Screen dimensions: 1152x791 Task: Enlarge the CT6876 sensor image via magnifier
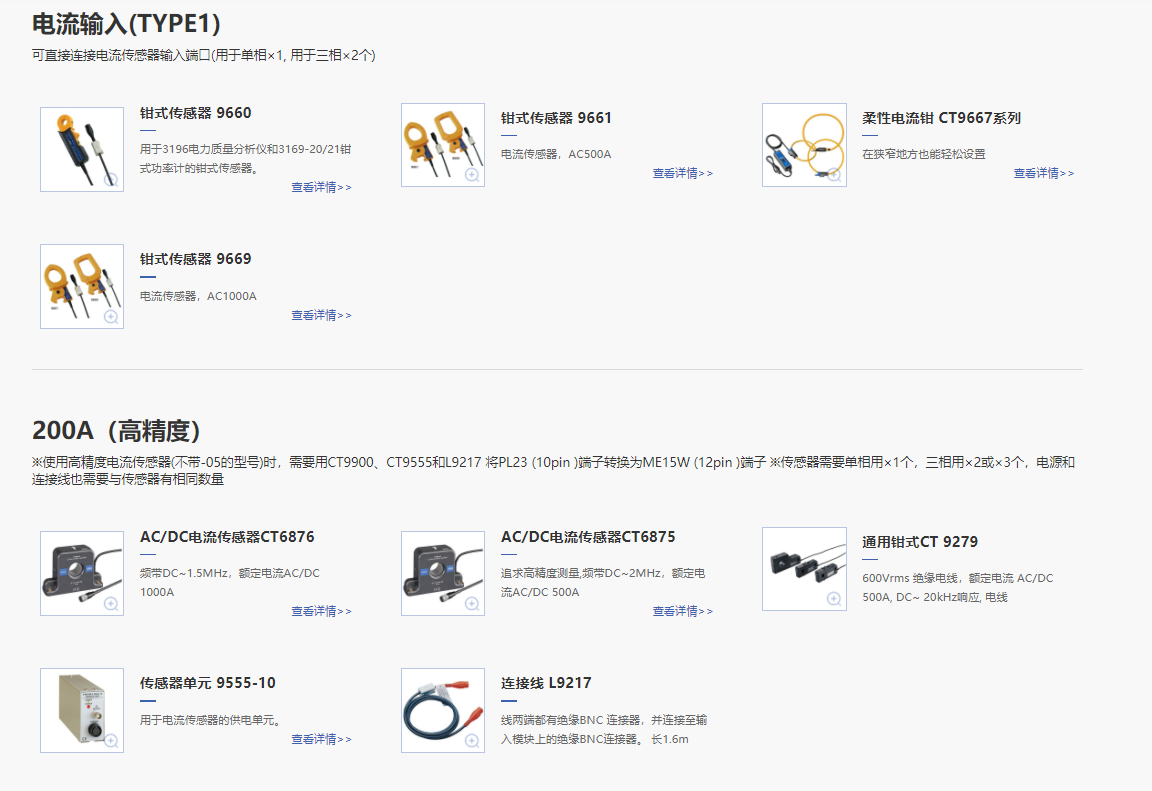(111, 604)
